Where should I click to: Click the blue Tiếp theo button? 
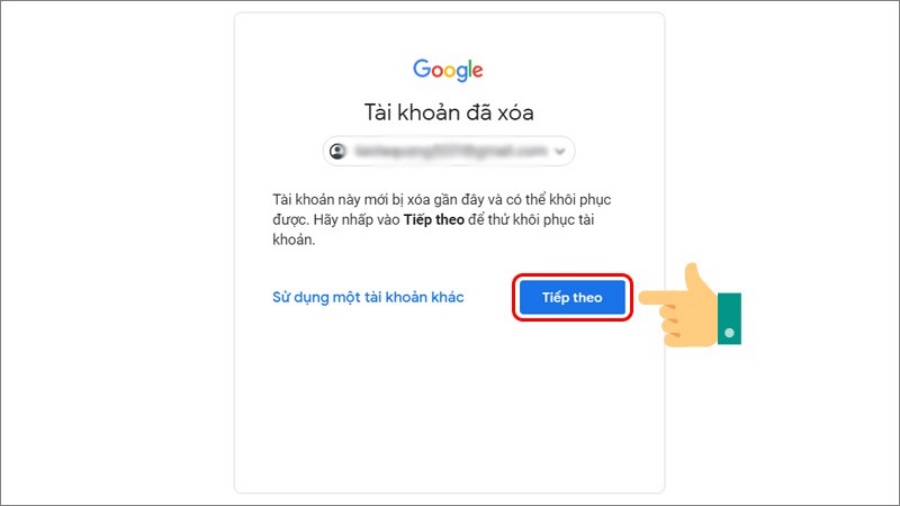tap(572, 297)
